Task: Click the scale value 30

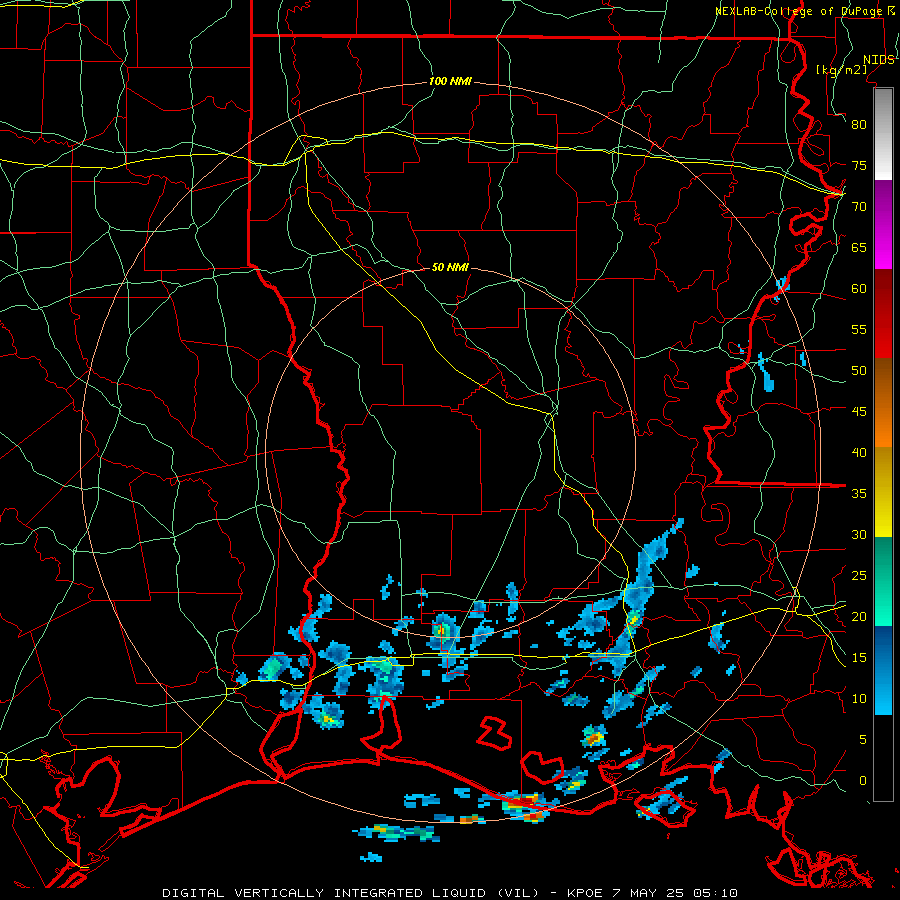Action: tap(859, 534)
